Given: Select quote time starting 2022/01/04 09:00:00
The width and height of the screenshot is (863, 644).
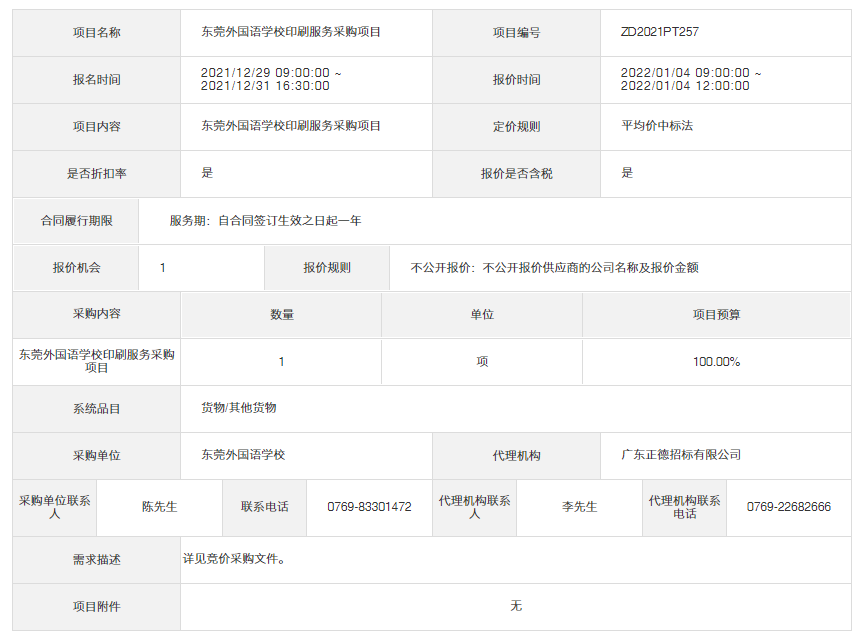Looking at the screenshot, I should pyautogui.click(x=691, y=79).
